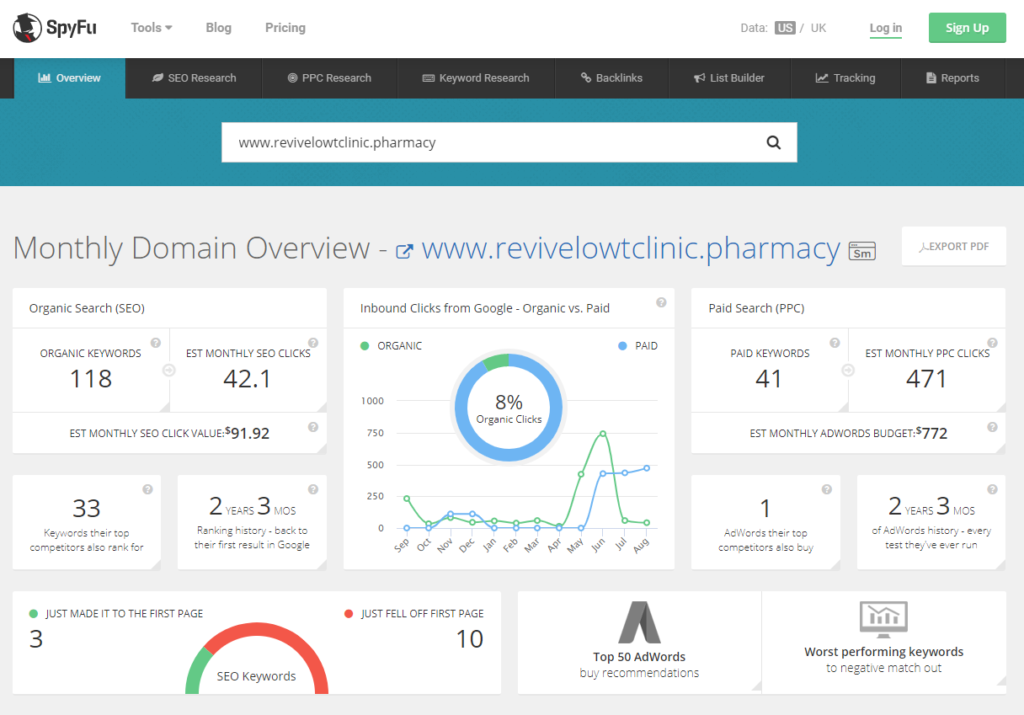Open help for SEO ranking history card

[x=313, y=490]
